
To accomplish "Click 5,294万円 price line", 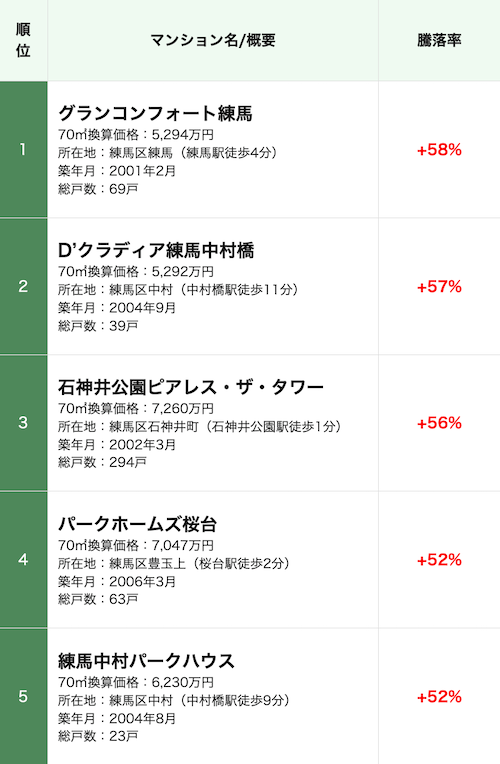I will click(136, 134).
